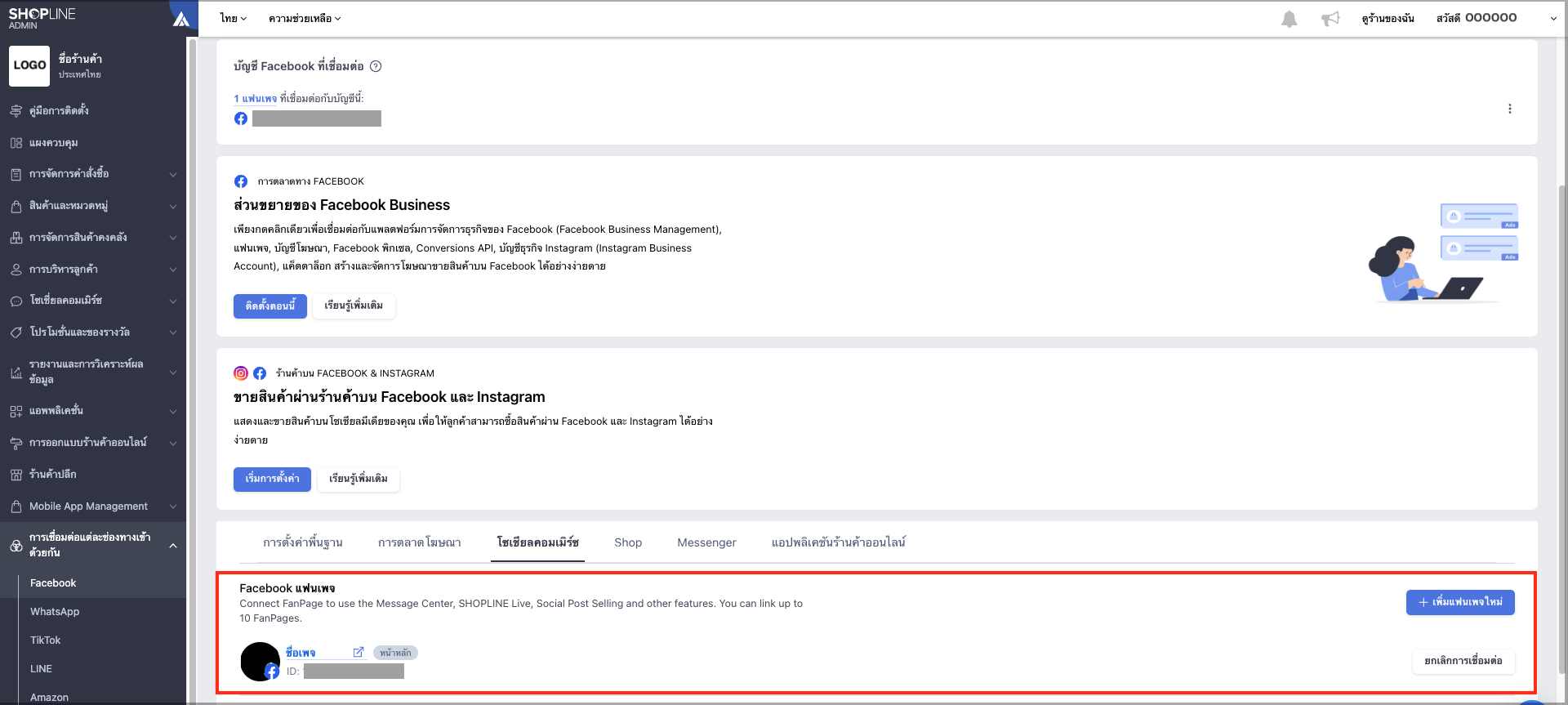Viewport: 1568px width, 705px height.
Task: Click the การบริหารลูกค้า person icon
Action: click(x=16, y=270)
